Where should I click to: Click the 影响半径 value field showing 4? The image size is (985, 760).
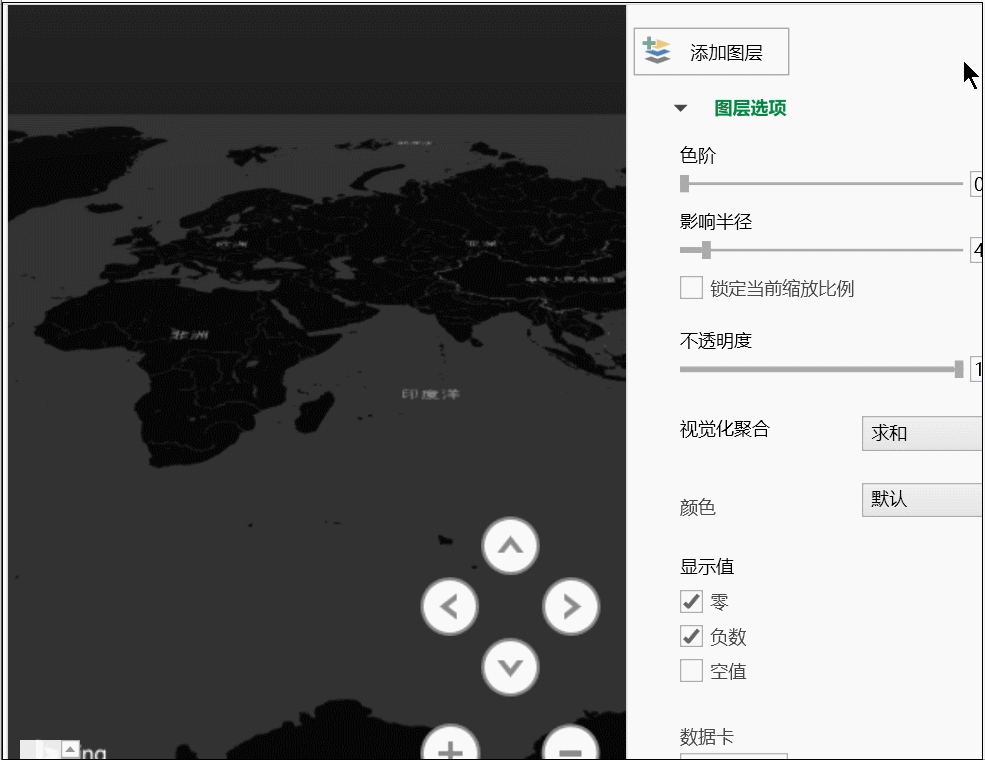(976, 250)
